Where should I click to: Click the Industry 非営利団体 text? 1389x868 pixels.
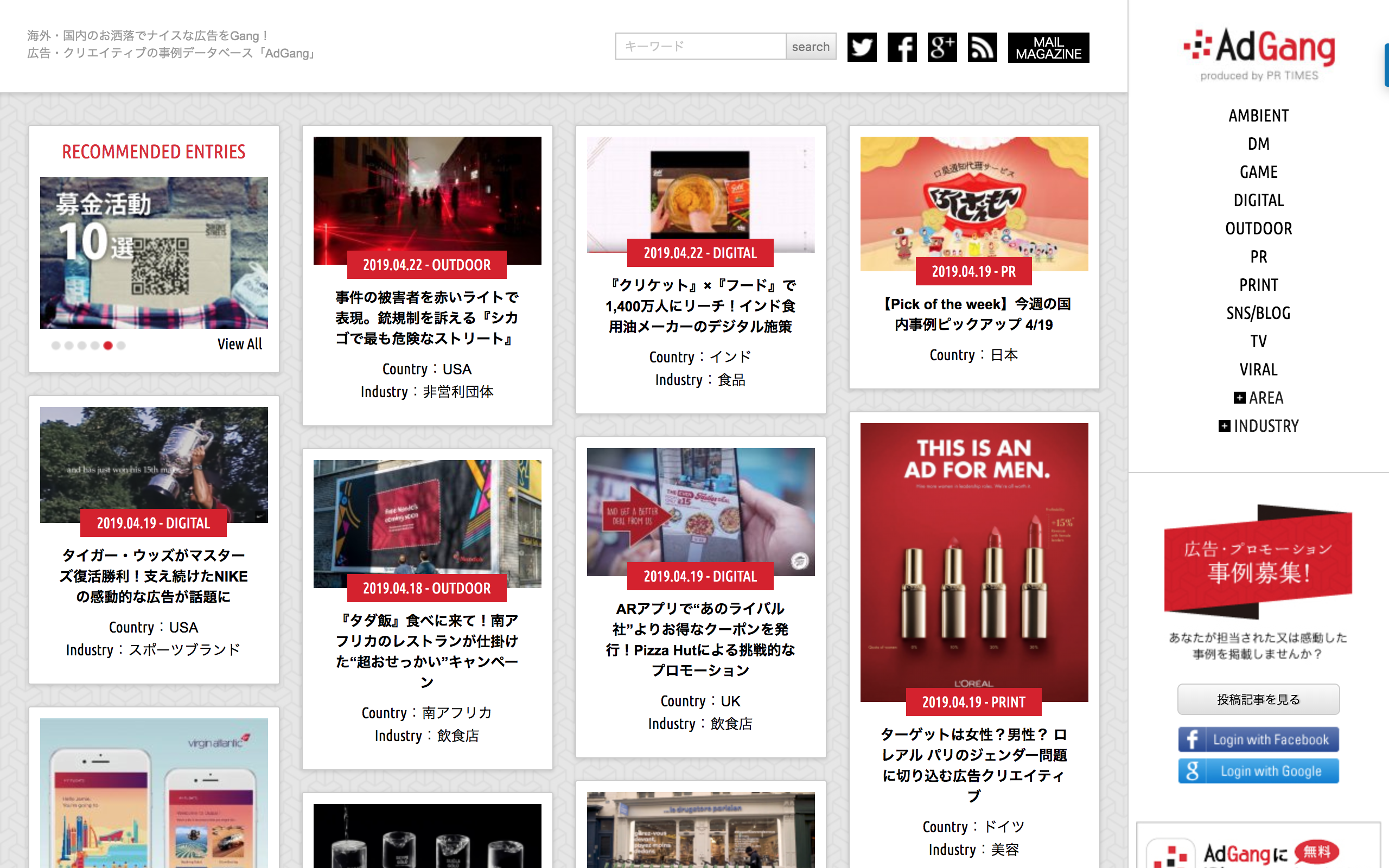[x=427, y=392]
